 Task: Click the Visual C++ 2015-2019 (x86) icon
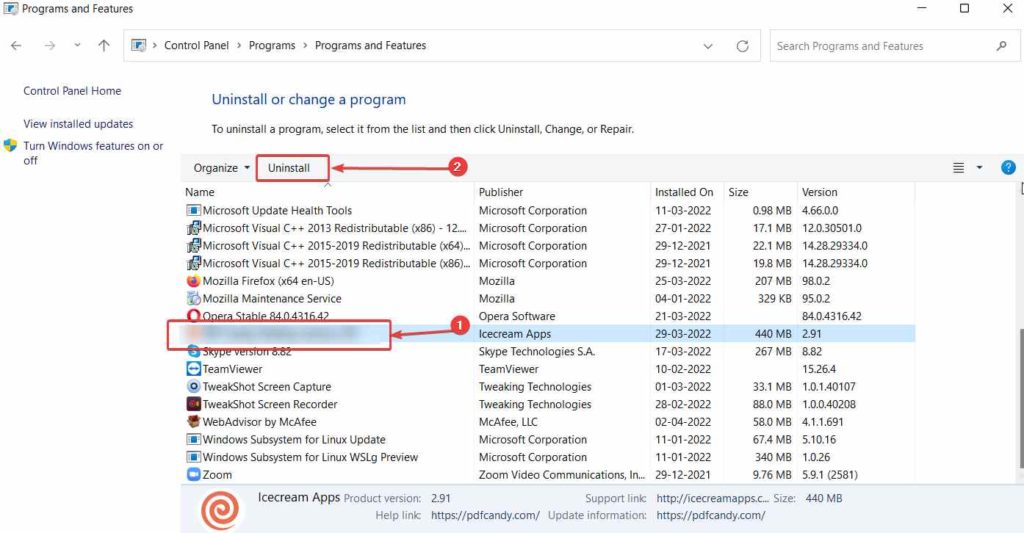tap(193, 263)
